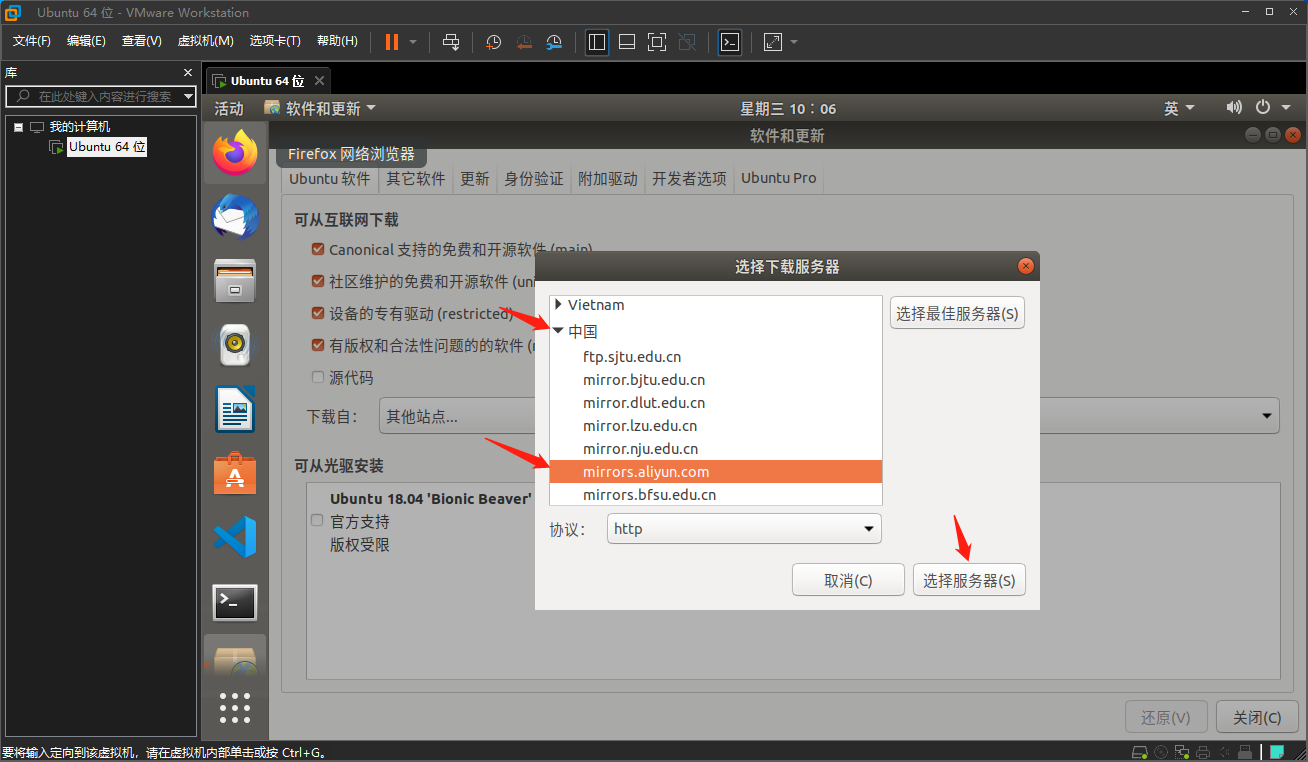The width and height of the screenshot is (1308, 762).
Task: Toggle the multiverse software checkbox
Action: tap(318, 345)
